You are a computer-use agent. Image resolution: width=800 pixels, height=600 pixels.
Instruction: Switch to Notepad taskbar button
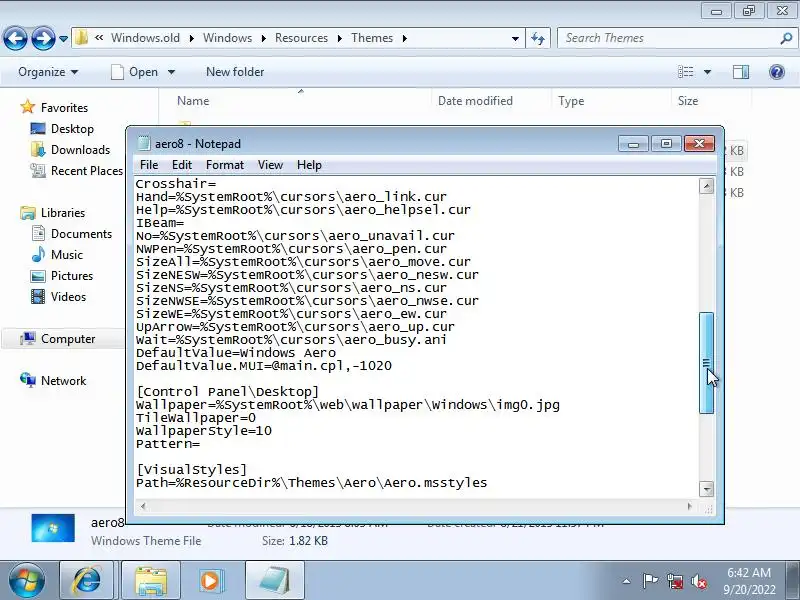tap(275, 580)
